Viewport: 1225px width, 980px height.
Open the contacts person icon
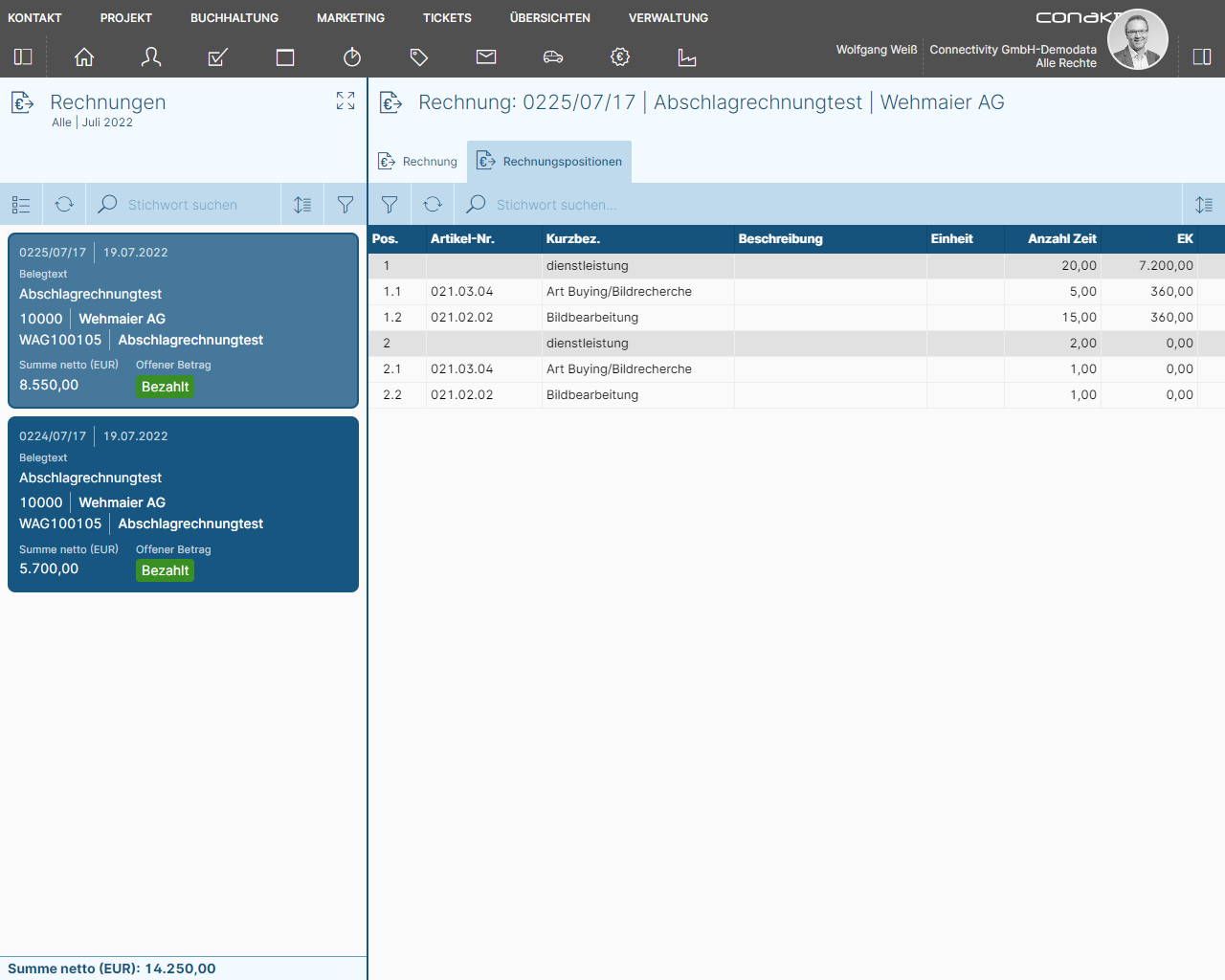click(x=151, y=57)
